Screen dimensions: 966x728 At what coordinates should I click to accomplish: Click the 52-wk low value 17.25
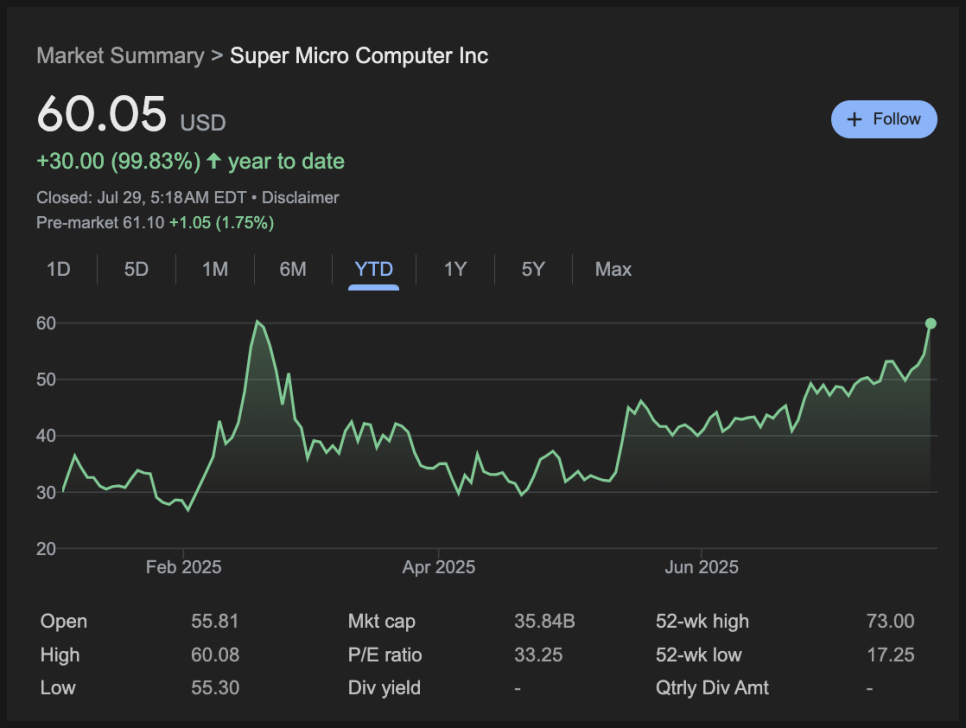(890, 655)
